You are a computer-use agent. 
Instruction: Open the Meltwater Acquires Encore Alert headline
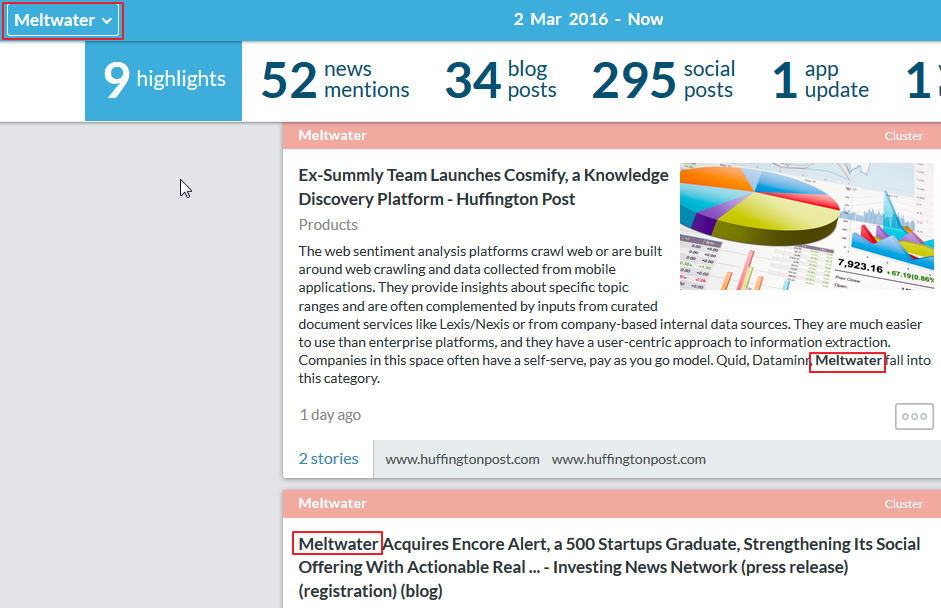coord(609,567)
